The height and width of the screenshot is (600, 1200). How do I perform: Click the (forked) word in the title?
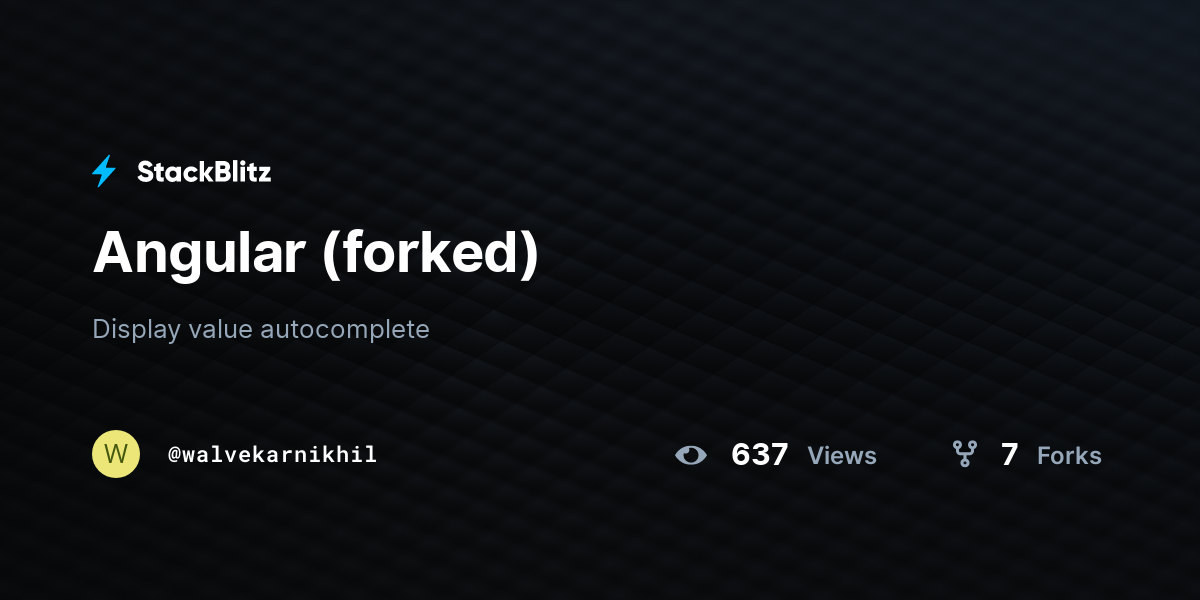tap(431, 254)
